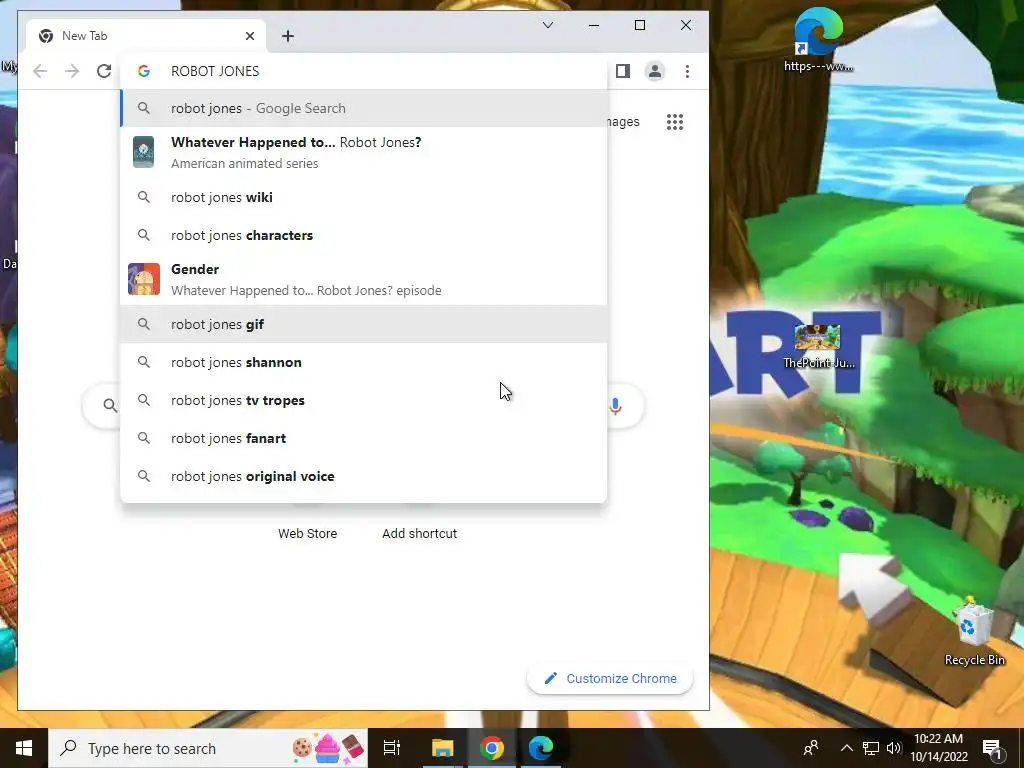
Task: Reload the page in Chrome
Action: (x=104, y=71)
